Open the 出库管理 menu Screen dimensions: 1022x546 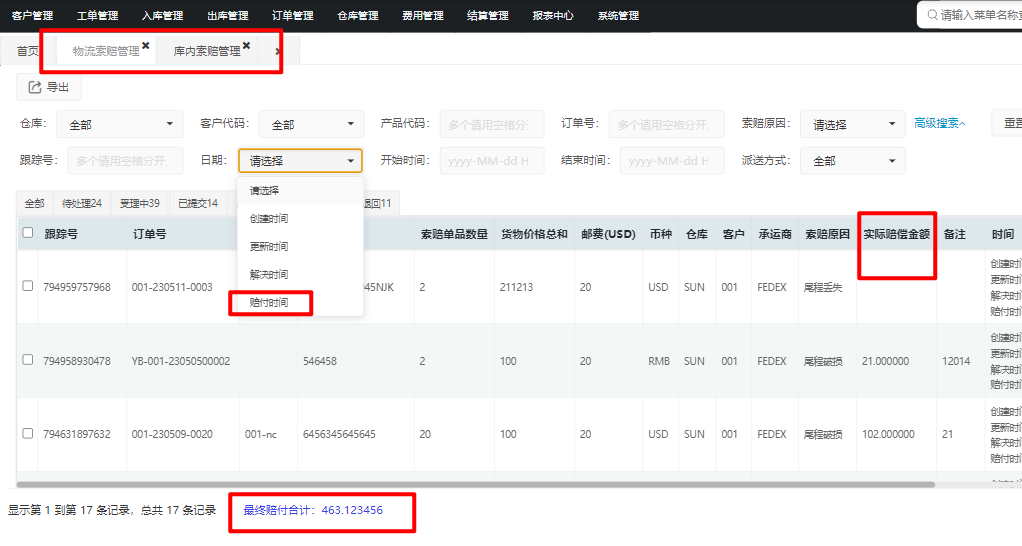[228, 15]
